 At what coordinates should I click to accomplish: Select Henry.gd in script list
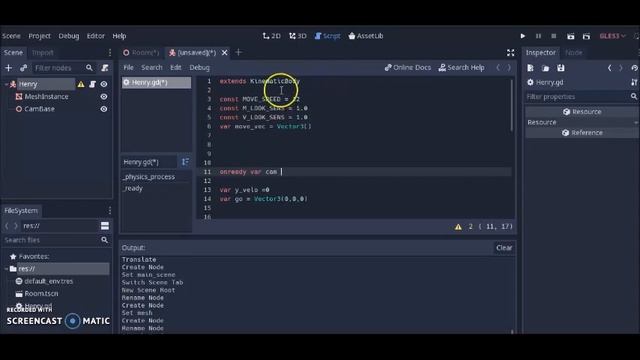point(156,82)
